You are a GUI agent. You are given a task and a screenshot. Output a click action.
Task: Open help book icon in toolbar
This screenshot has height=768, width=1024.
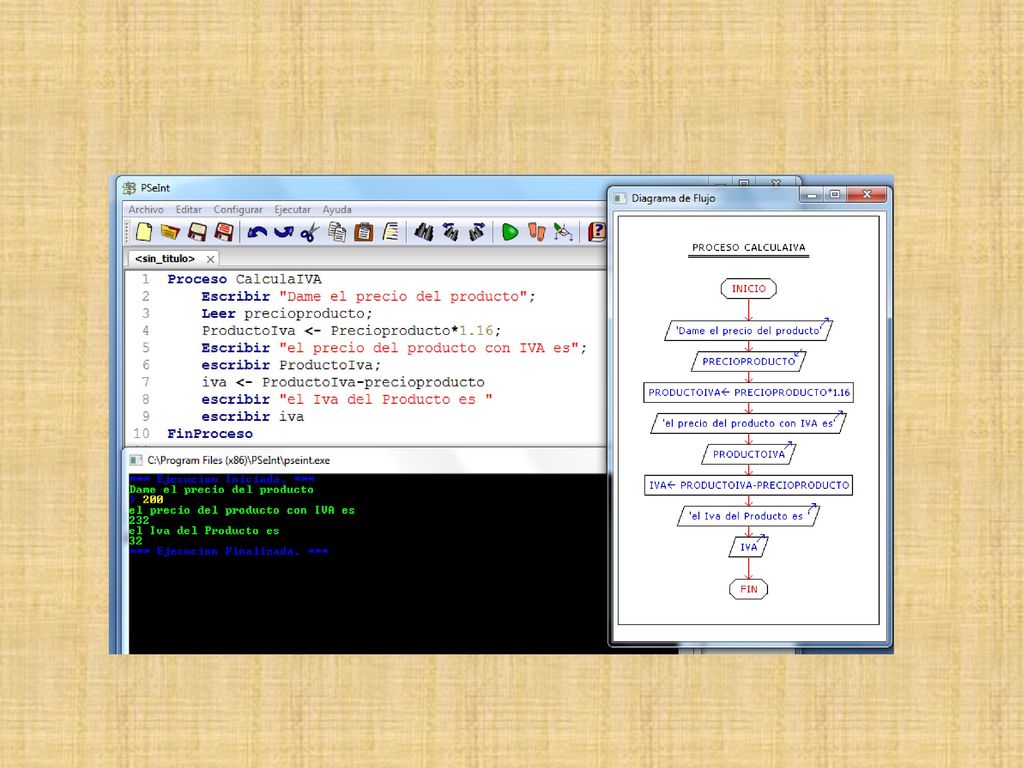(597, 232)
